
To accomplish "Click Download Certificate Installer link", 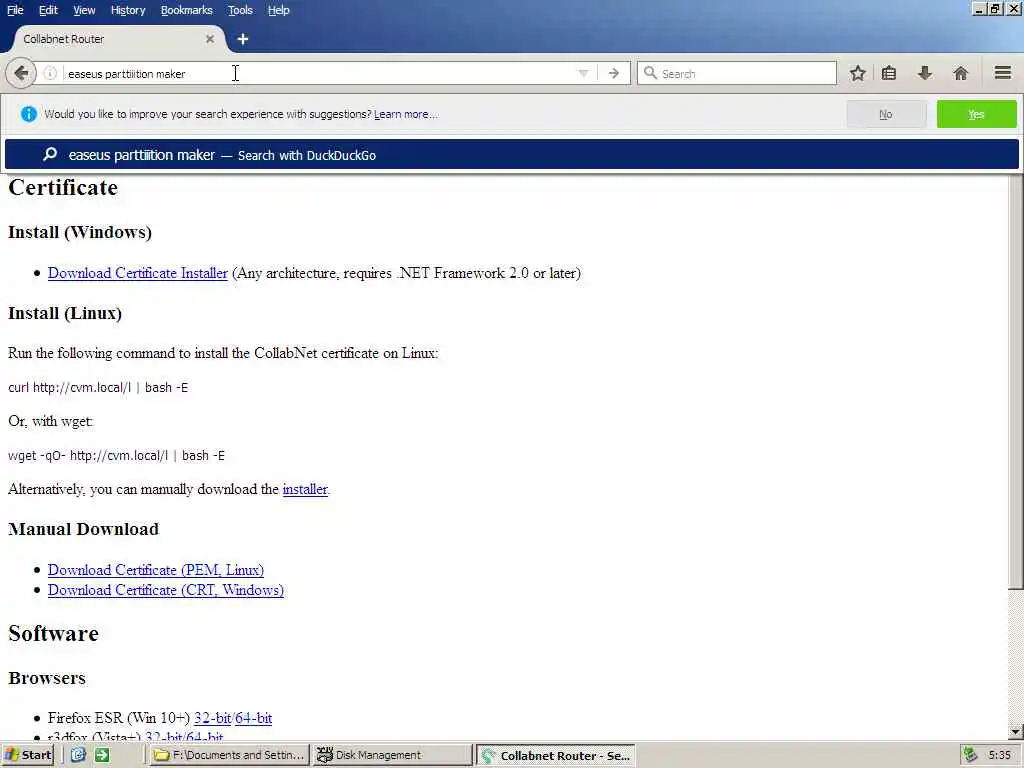I will 138,273.
